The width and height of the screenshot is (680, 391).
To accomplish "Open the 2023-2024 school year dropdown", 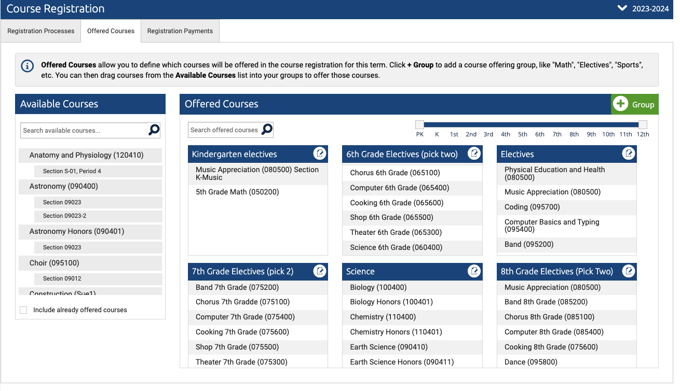I will 644,9.
